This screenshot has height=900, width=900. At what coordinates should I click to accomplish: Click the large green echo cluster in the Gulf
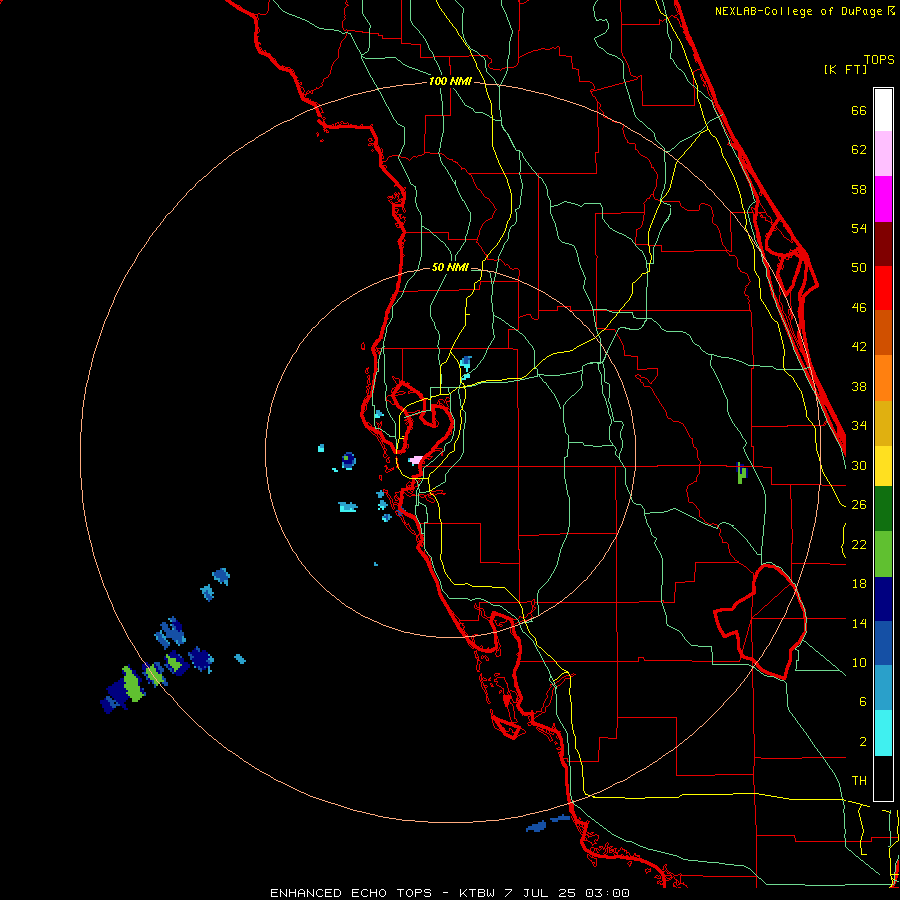point(133,684)
